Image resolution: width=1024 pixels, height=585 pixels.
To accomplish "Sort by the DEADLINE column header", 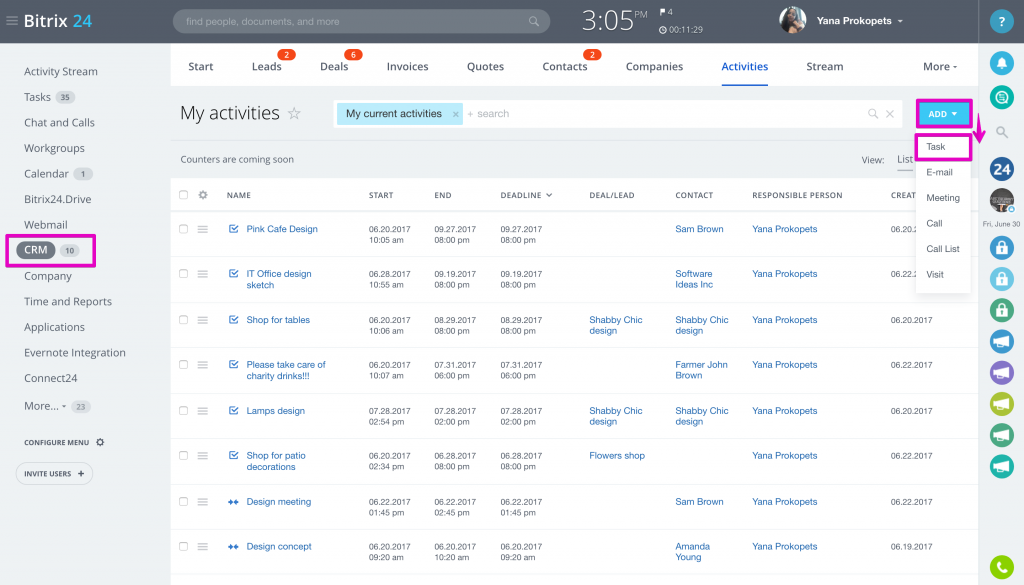I will (526, 195).
